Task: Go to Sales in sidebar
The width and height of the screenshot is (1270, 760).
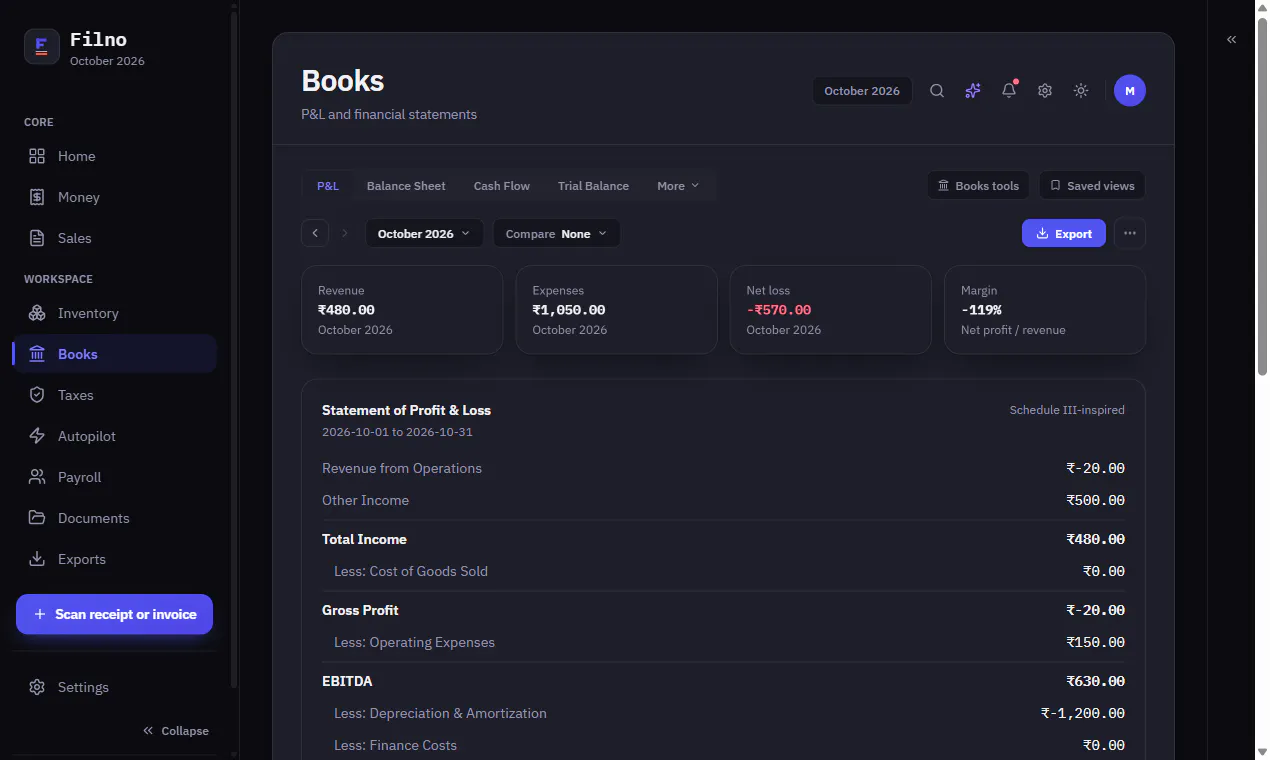Action: coord(114,238)
